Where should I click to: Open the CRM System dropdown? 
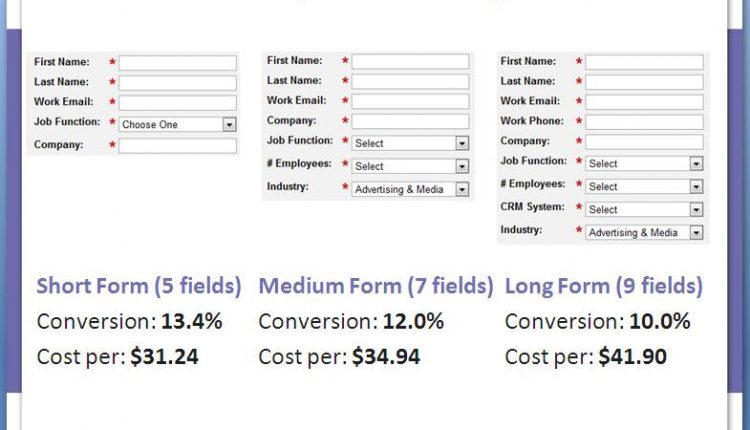pos(644,209)
